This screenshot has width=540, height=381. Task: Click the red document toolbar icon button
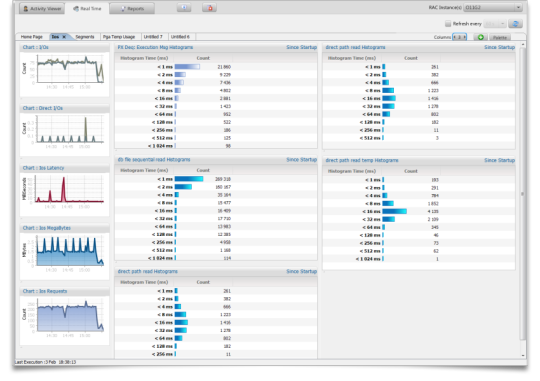[x=210, y=8]
